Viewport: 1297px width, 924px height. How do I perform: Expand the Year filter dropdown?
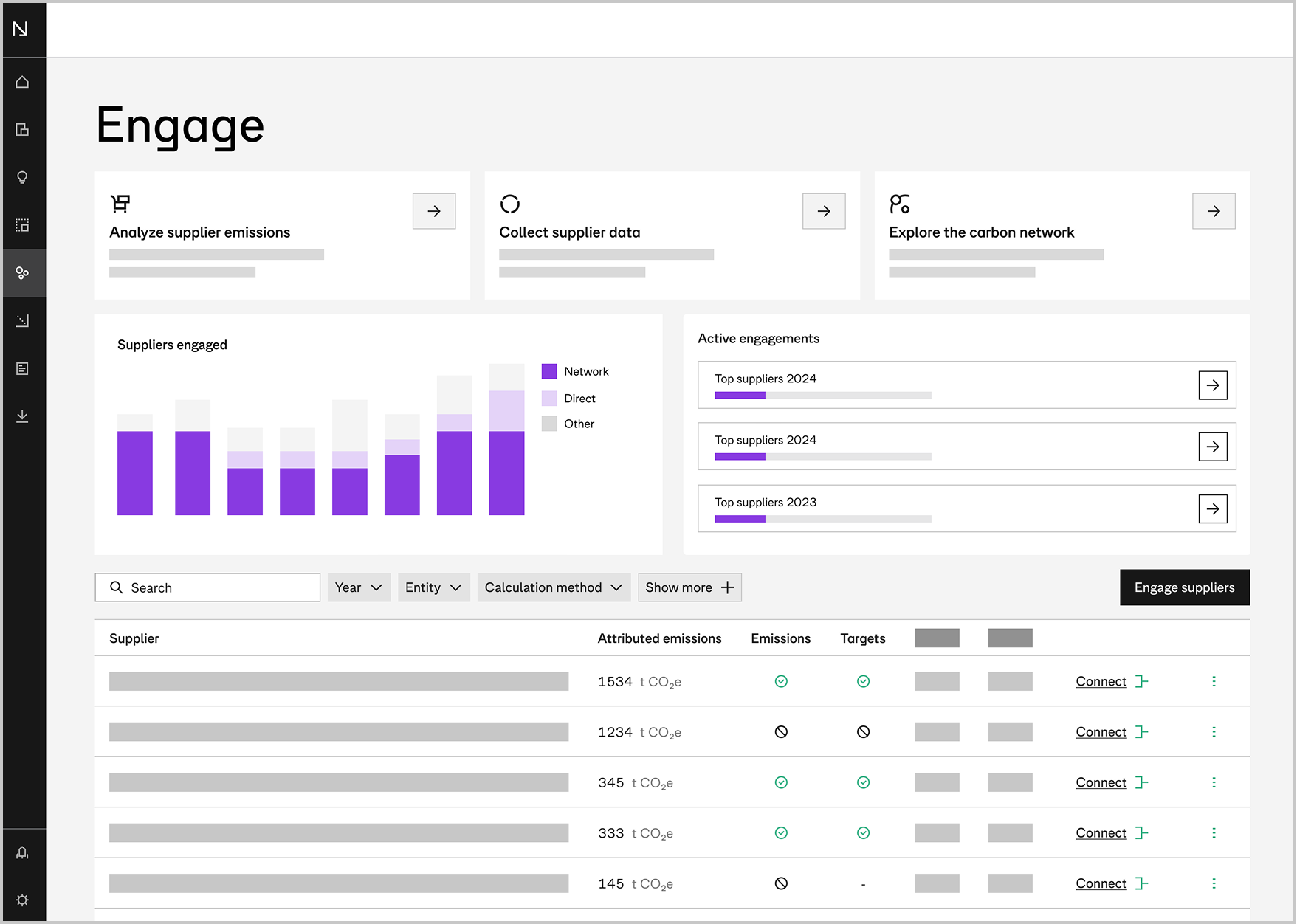pyautogui.click(x=359, y=587)
